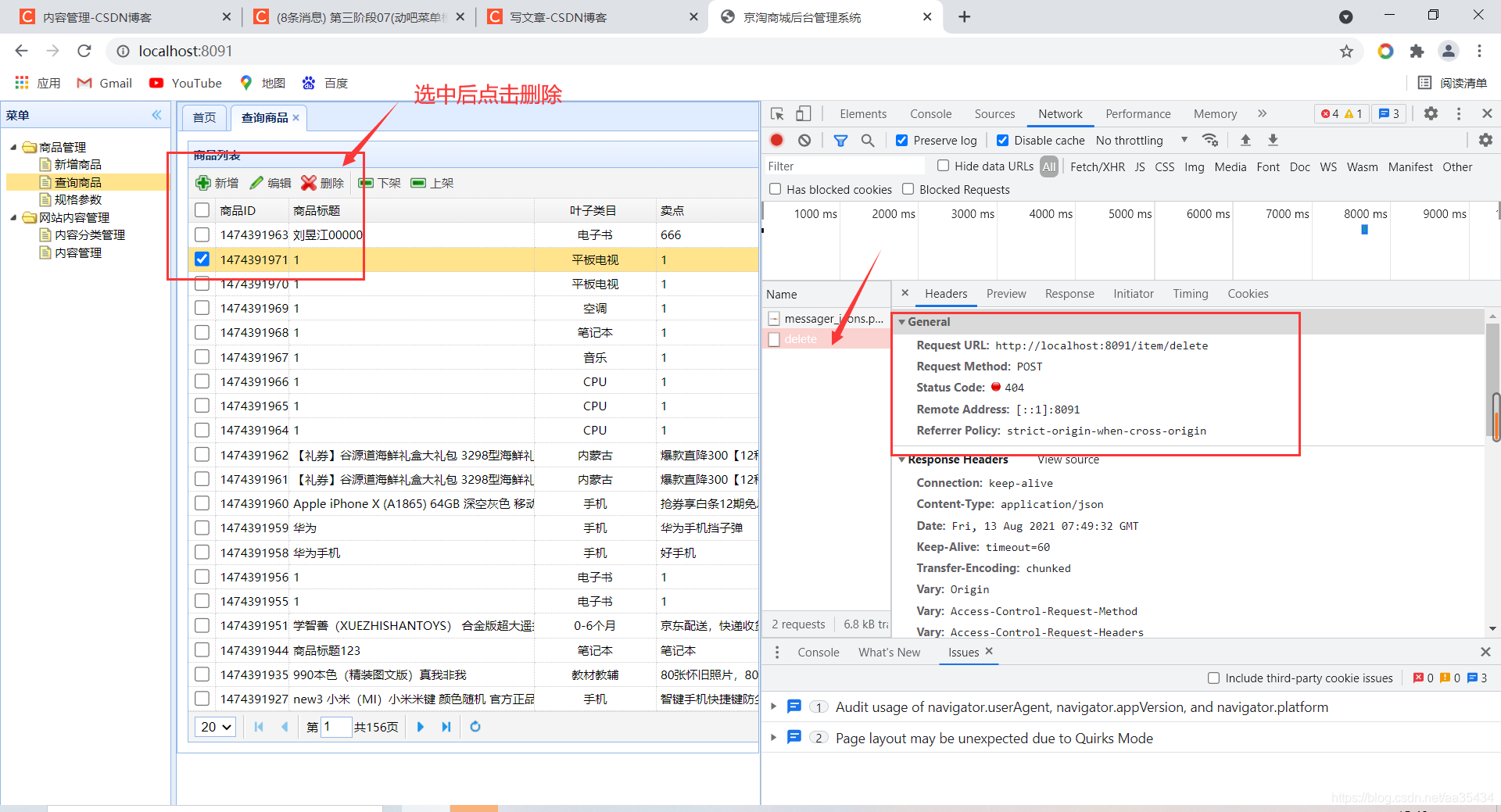This screenshot has height=812, width=1501.
Task: Toggle device toolbar icon
Action: [x=804, y=114]
